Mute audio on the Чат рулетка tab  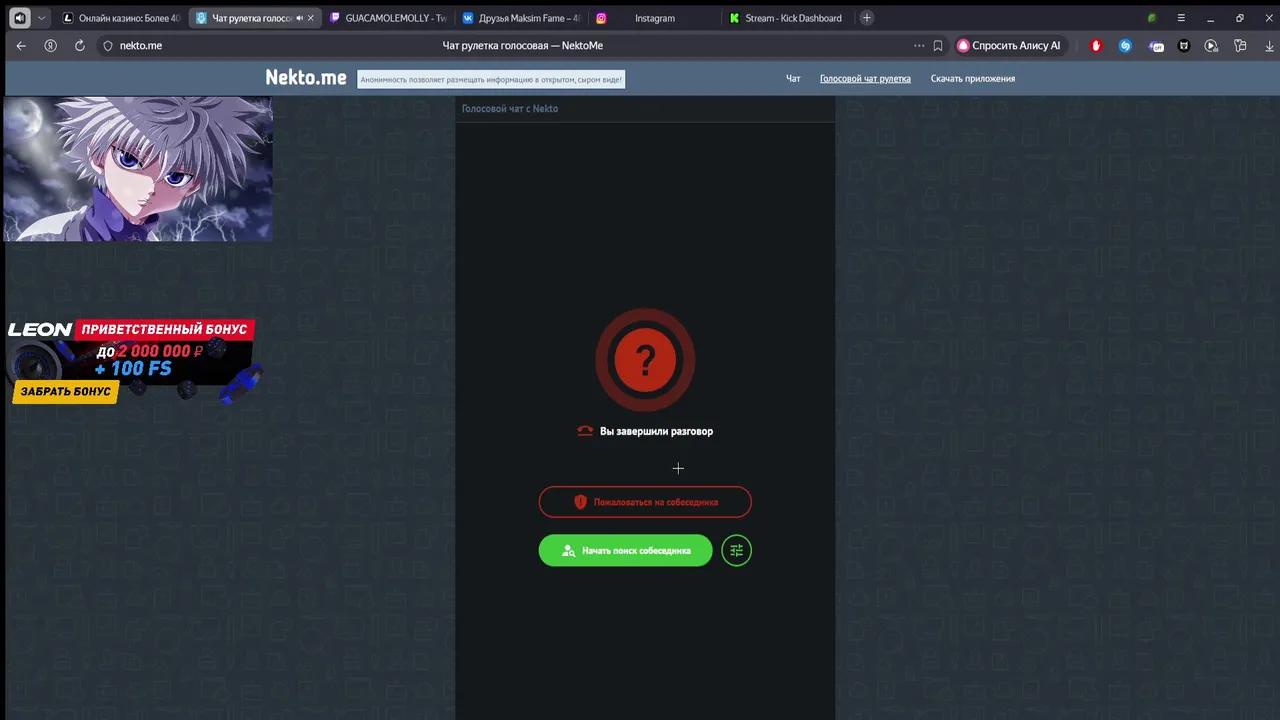click(x=300, y=18)
